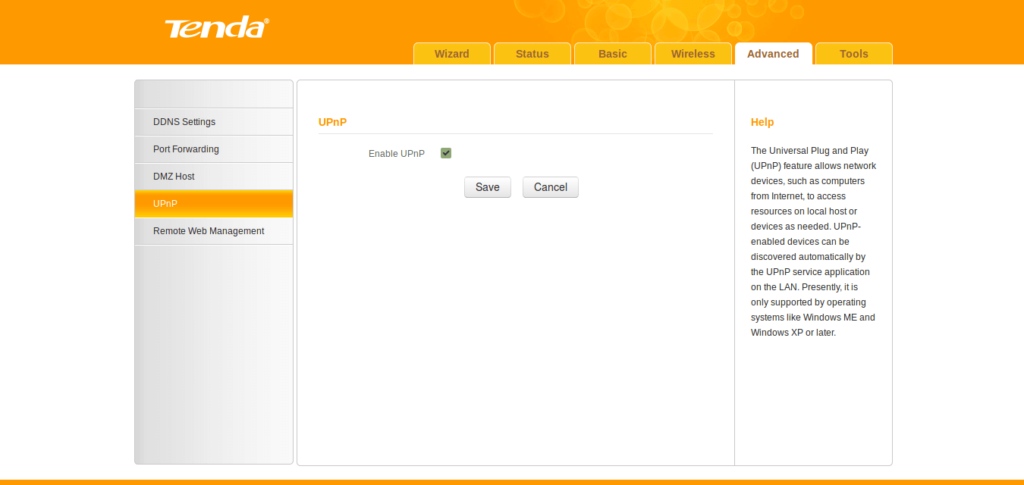Click the Cancel button
The image size is (1024, 485).
(550, 187)
